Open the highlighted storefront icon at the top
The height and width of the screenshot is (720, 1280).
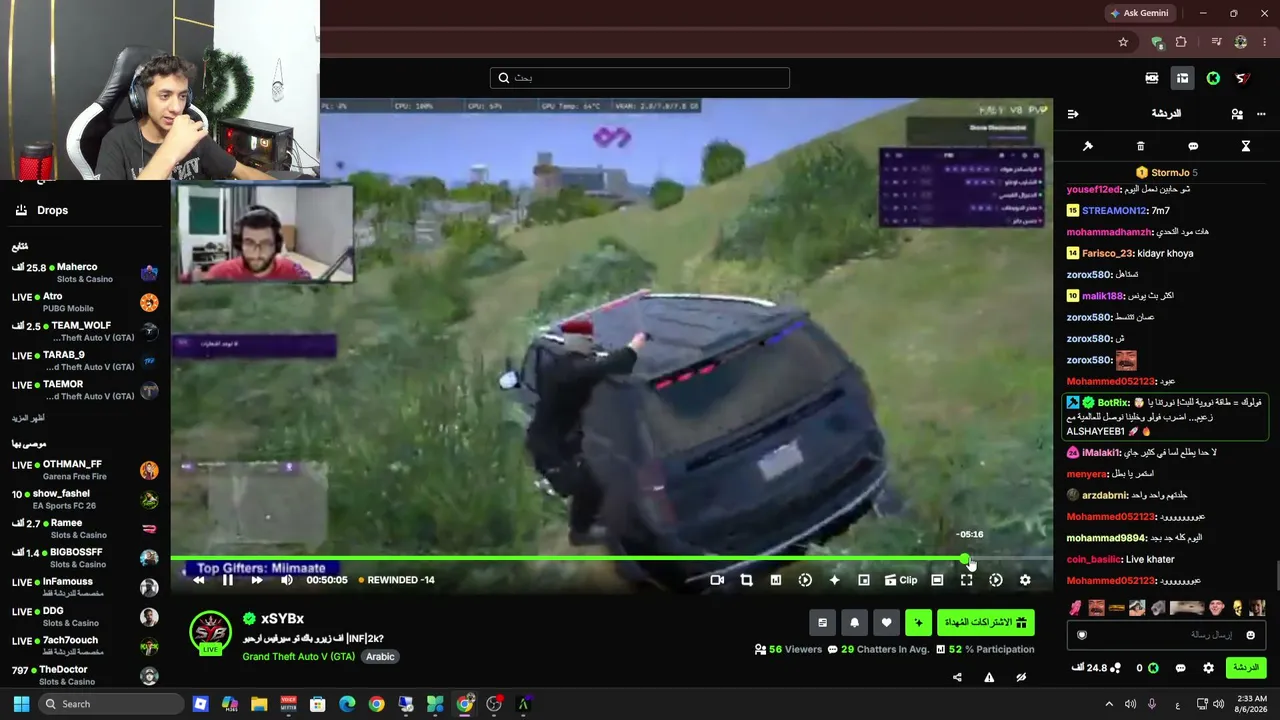pos(1182,78)
